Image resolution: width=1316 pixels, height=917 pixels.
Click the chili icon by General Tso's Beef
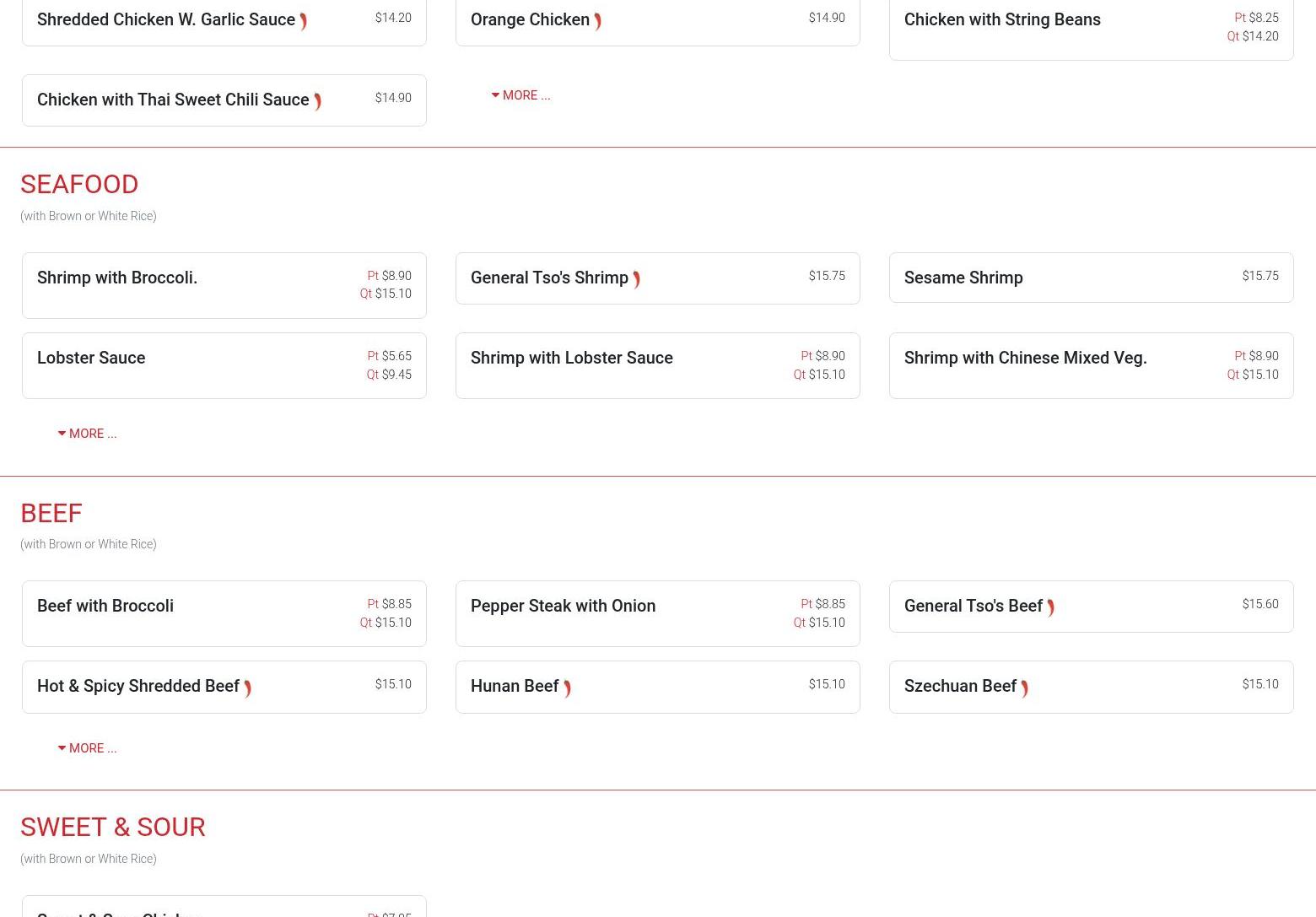[1050, 608]
